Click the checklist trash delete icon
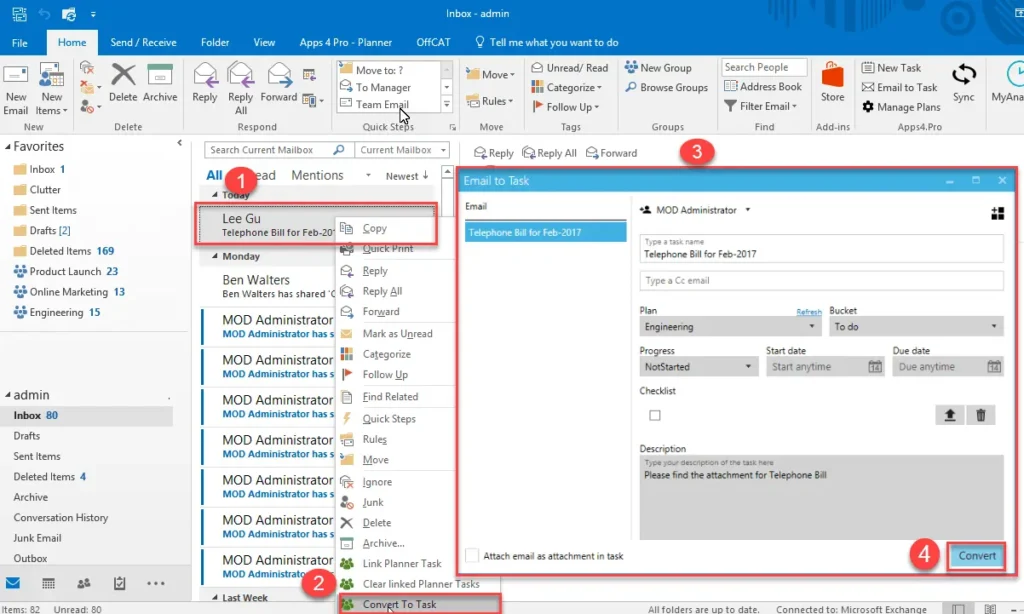 point(981,415)
